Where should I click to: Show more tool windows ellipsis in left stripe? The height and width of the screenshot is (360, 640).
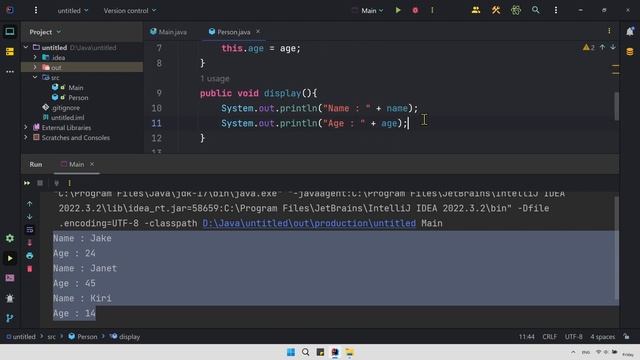pos(10,71)
